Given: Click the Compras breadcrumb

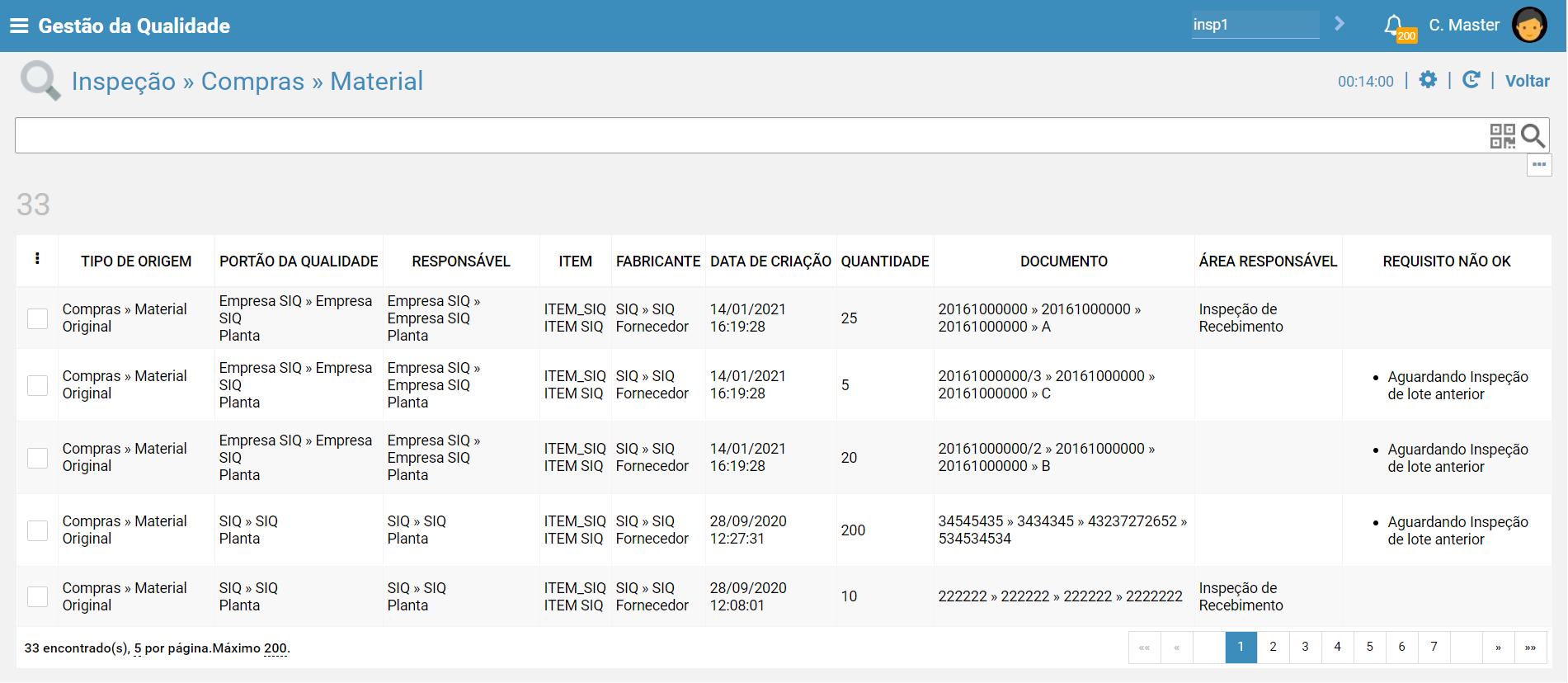Looking at the screenshot, I should coord(252,81).
